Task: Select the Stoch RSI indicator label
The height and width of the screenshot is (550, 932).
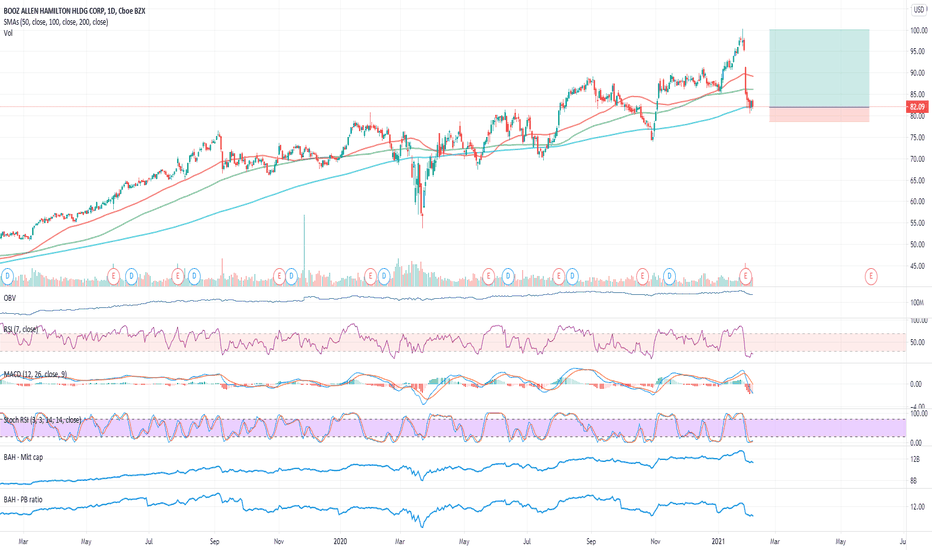Action: click(x=42, y=420)
